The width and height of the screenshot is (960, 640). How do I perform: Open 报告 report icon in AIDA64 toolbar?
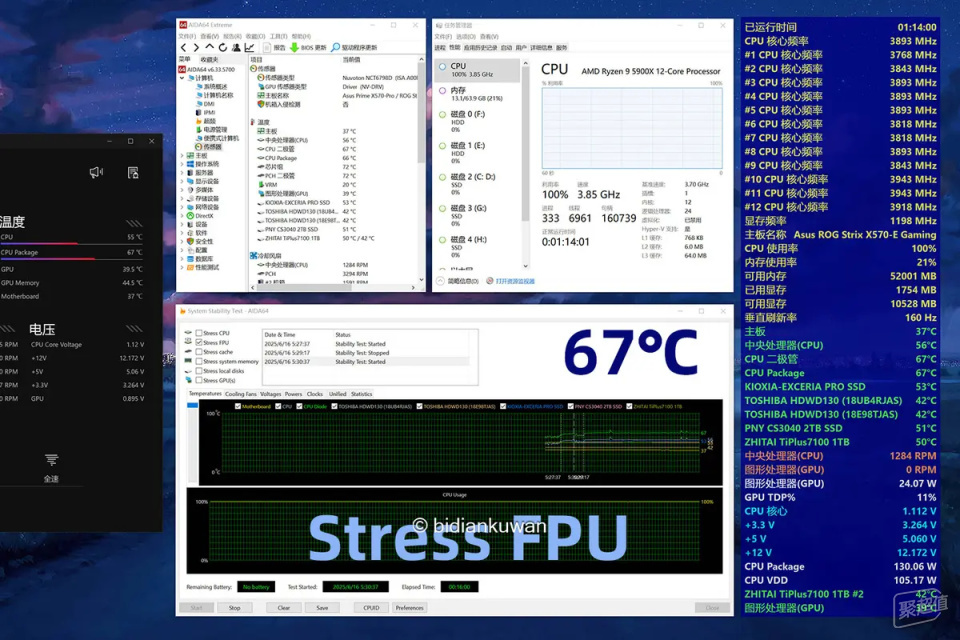(x=267, y=47)
